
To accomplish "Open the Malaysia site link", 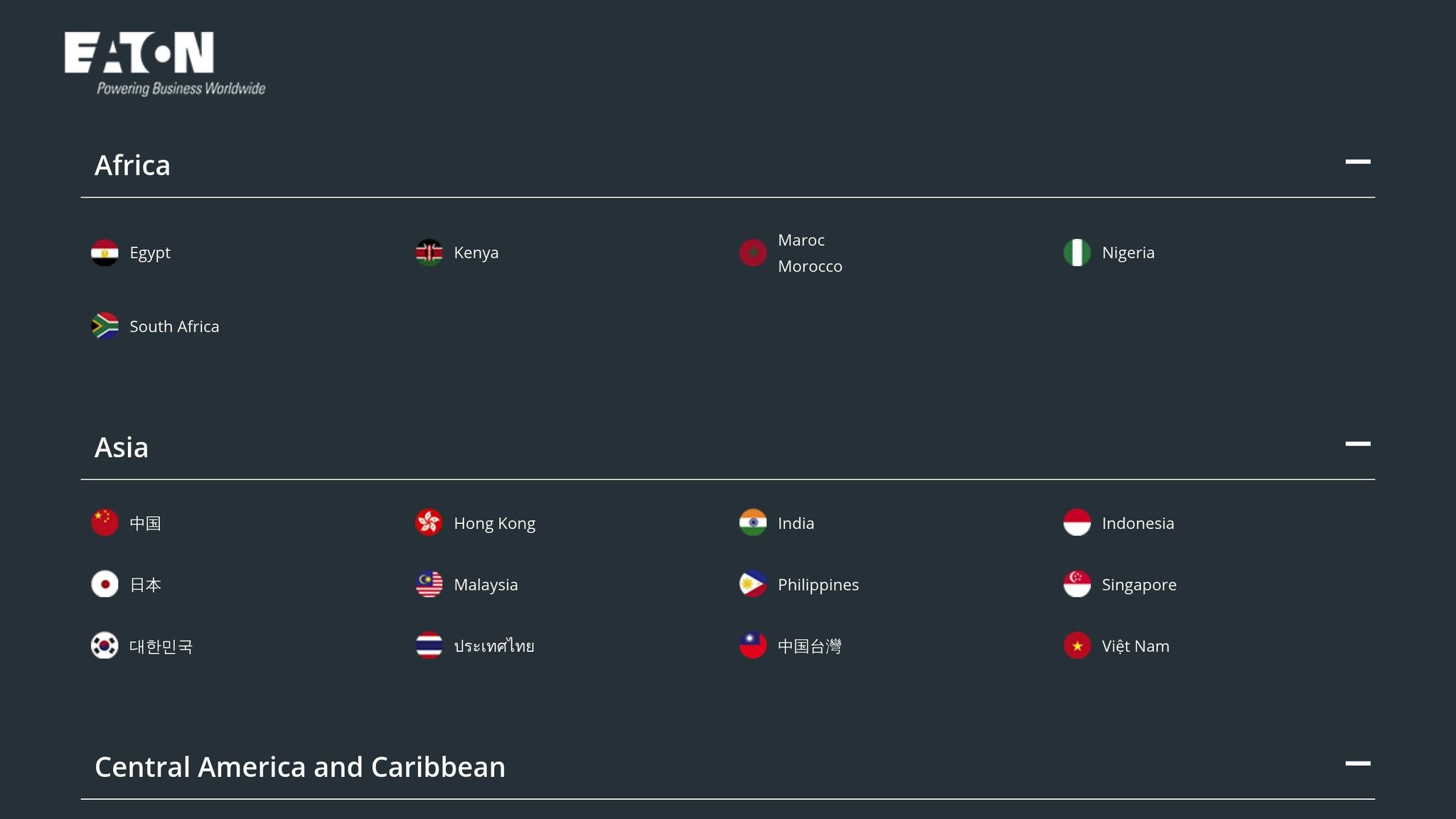I will point(486,584).
